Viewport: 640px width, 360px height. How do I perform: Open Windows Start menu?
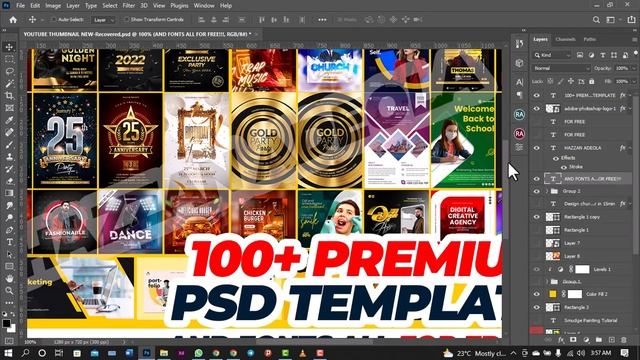pos(8,353)
